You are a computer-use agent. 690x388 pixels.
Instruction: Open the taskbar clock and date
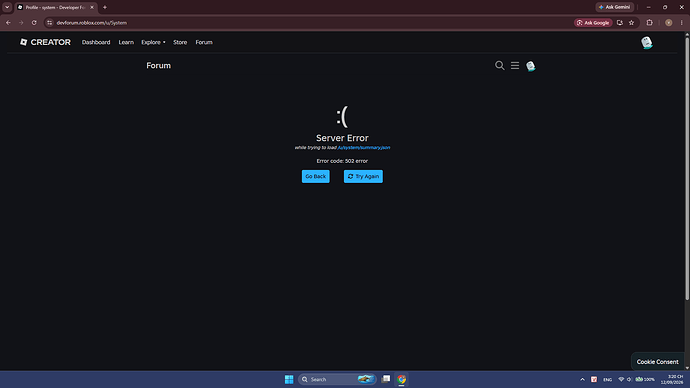point(672,379)
